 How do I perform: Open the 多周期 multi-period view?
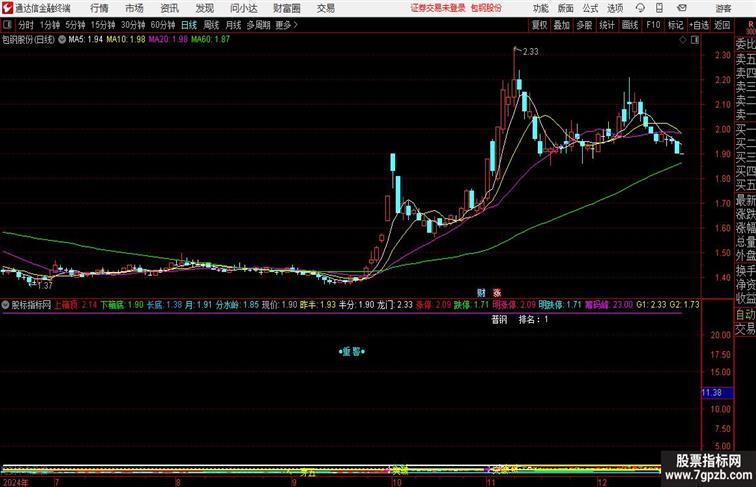point(258,25)
